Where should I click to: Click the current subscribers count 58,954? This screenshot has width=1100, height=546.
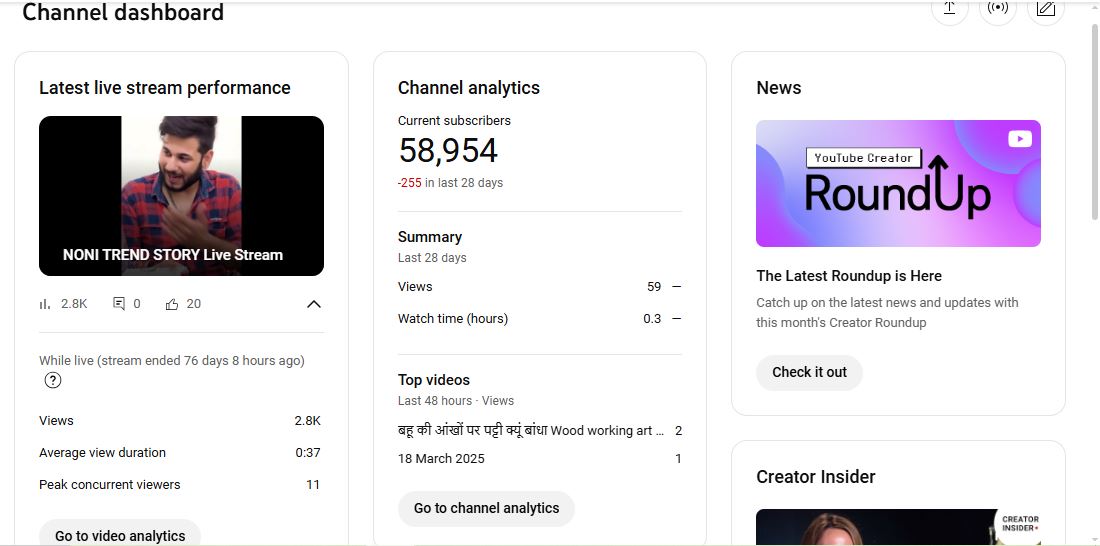click(448, 151)
